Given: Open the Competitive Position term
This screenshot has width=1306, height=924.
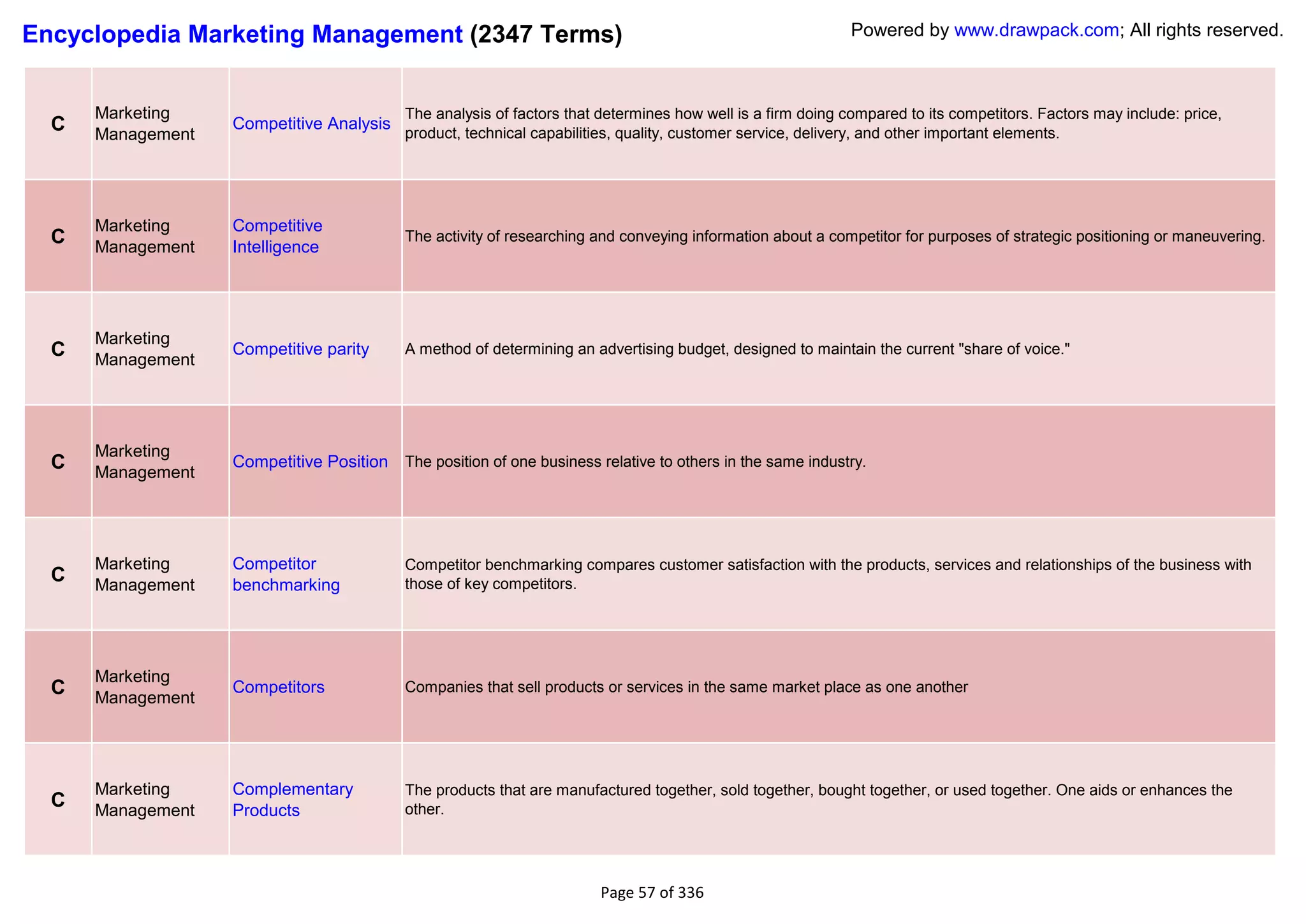Looking at the screenshot, I should pyautogui.click(x=310, y=462).
